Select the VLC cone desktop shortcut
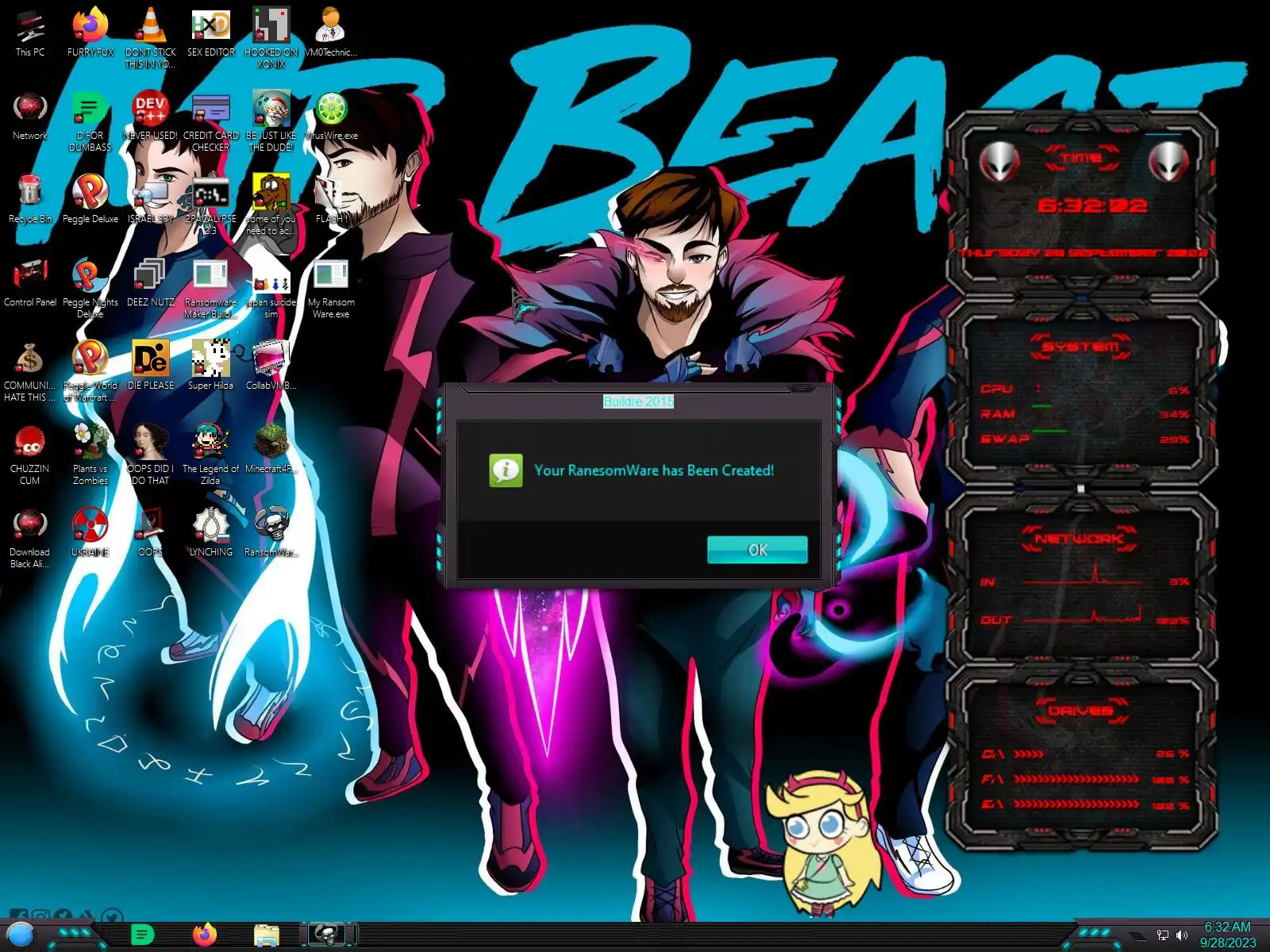 coord(151,38)
